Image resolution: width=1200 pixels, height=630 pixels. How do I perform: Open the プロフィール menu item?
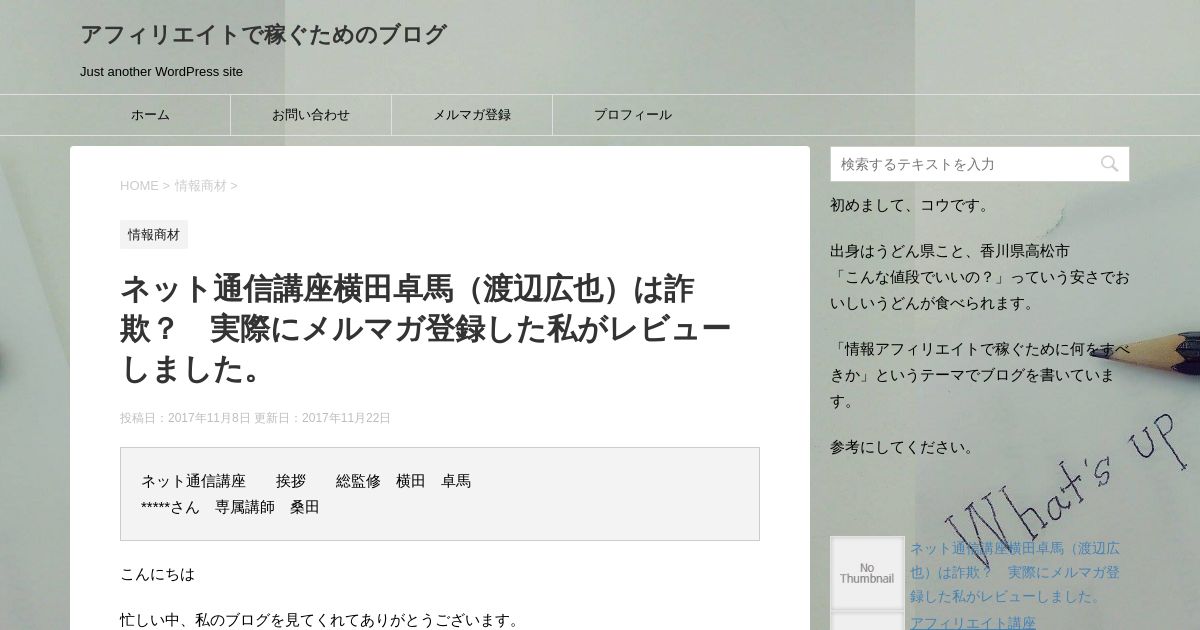633,115
